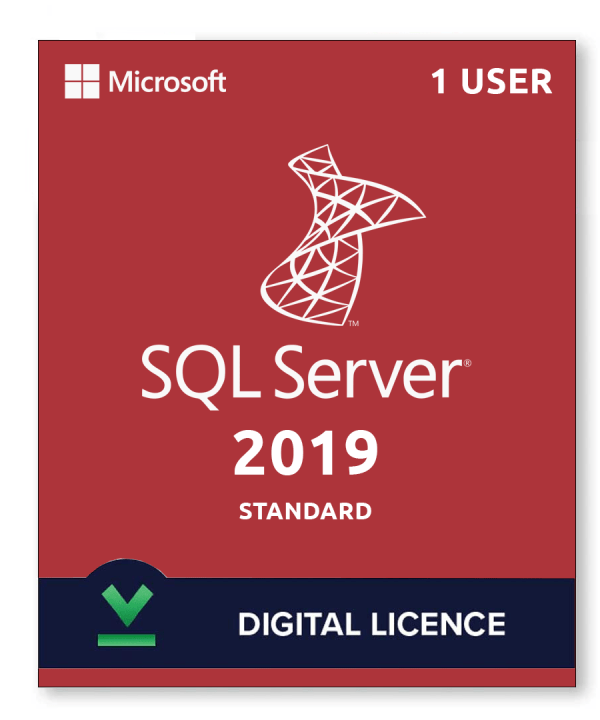
Task: Click the Microsoft four-square logo
Action: 82,81
